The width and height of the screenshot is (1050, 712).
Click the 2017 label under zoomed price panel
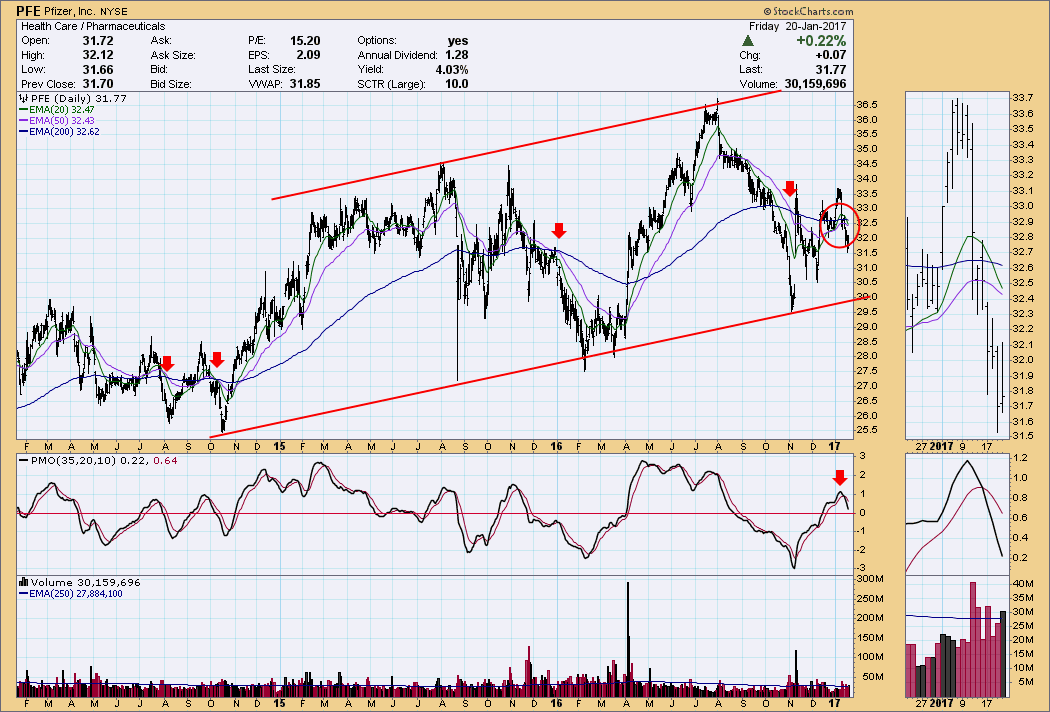click(x=941, y=445)
